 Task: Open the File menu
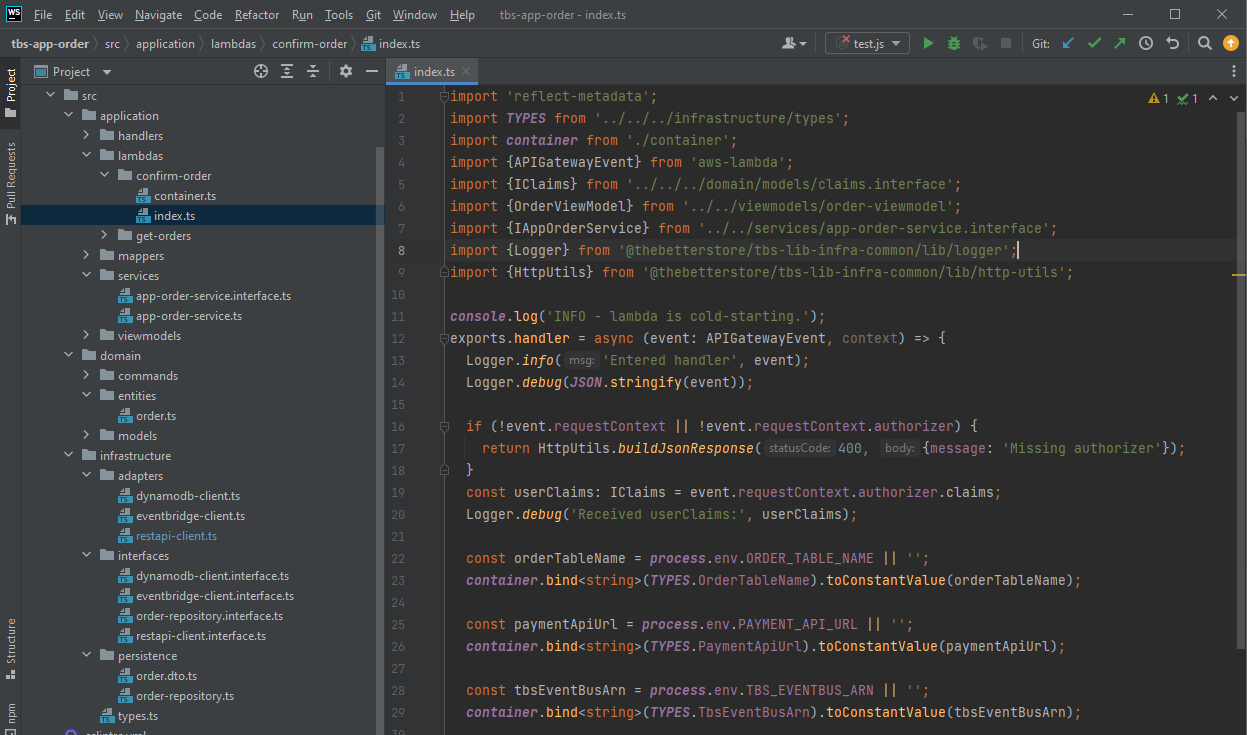click(x=43, y=15)
